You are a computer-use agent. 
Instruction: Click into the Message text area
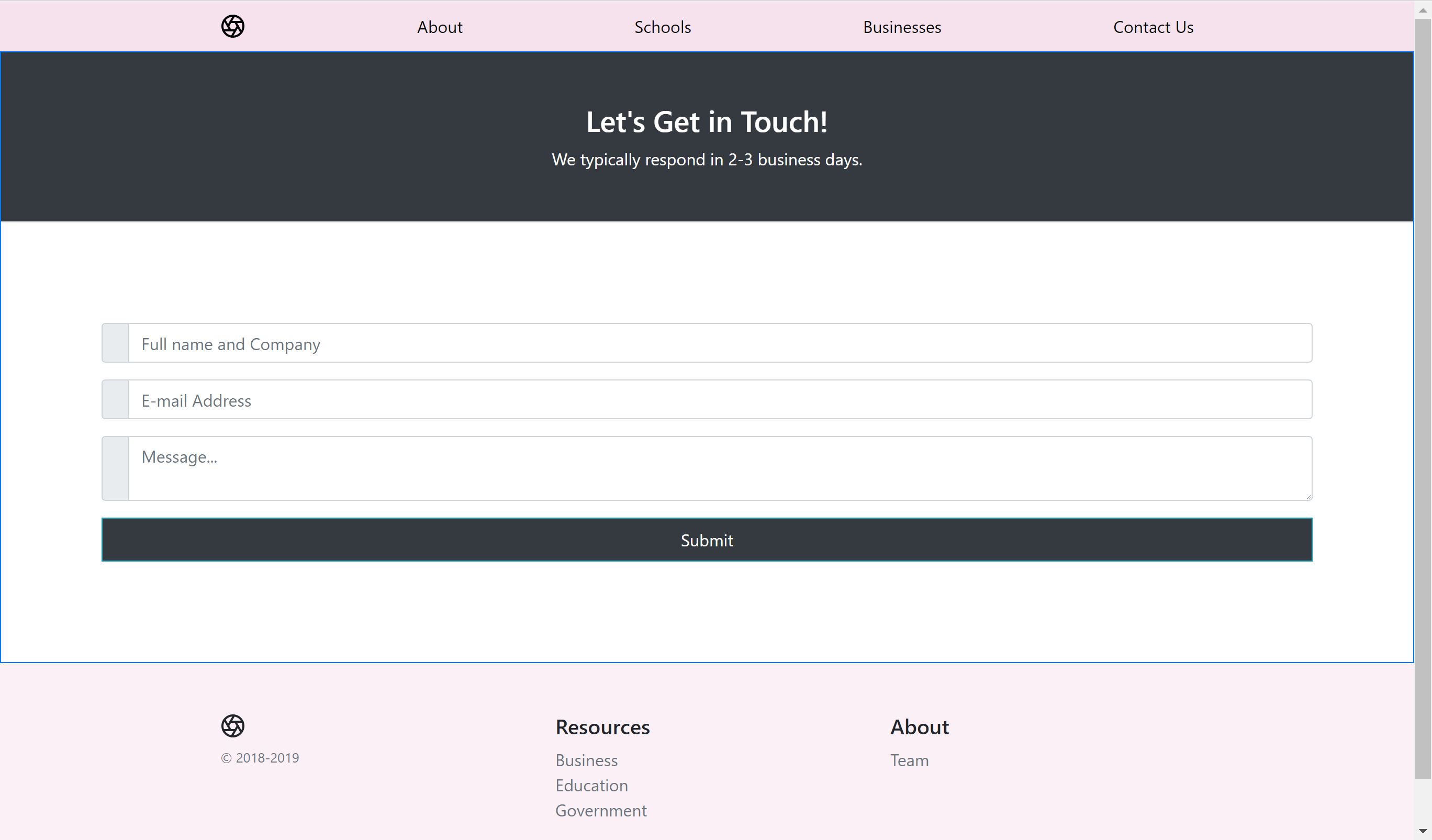[x=720, y=468]
